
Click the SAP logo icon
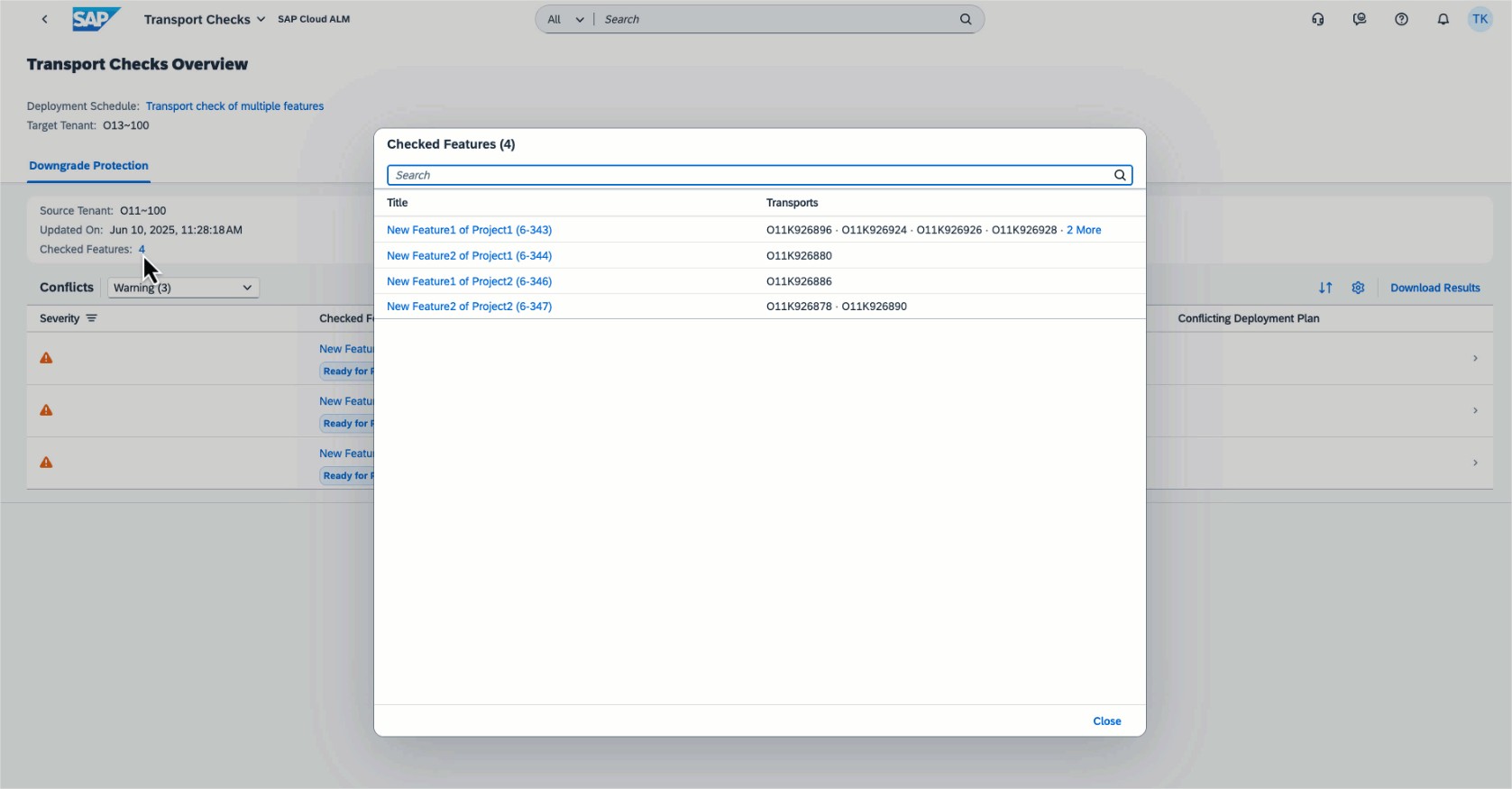point(96,19)
